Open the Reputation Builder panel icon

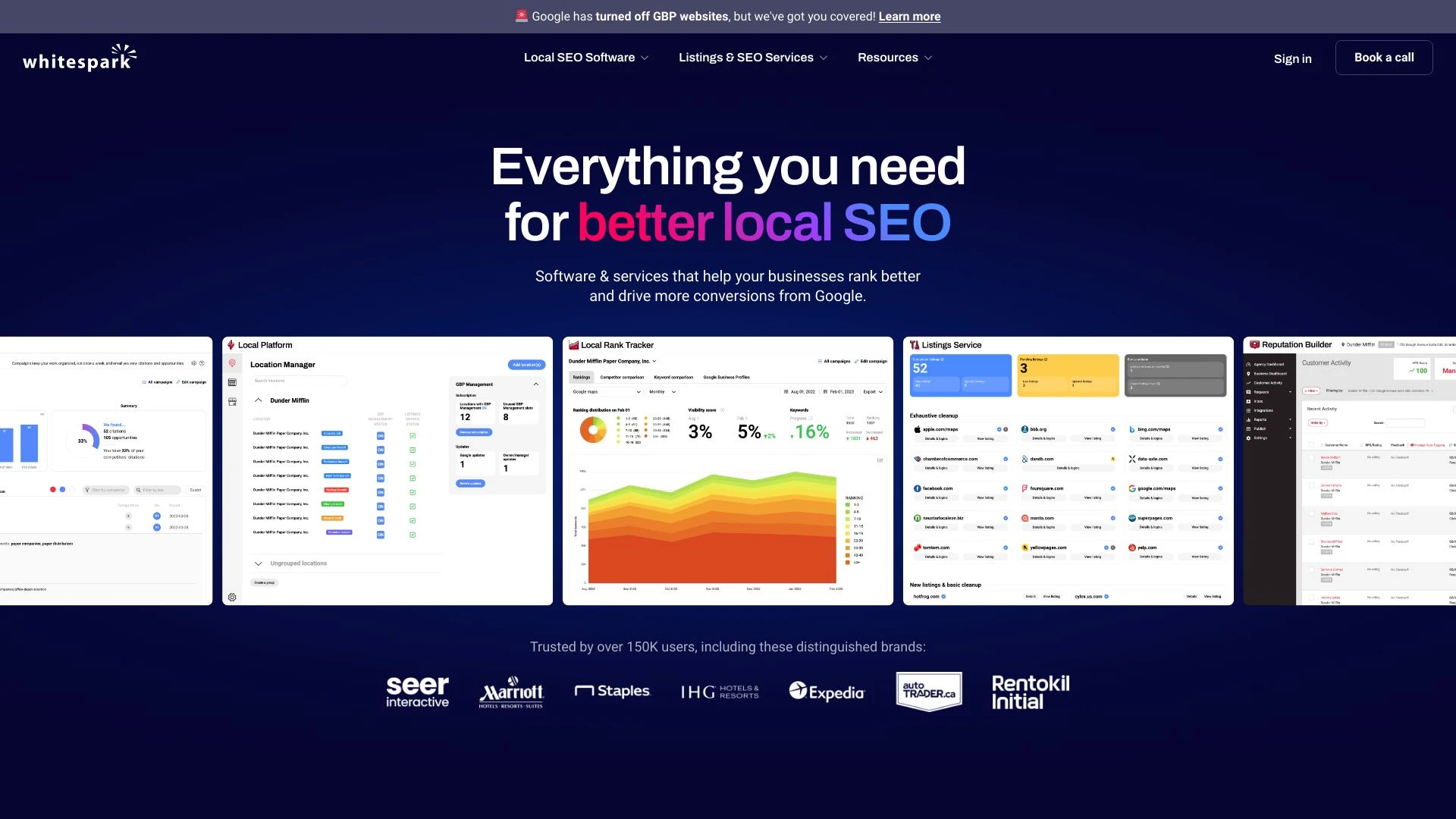tap(1255, 344)
